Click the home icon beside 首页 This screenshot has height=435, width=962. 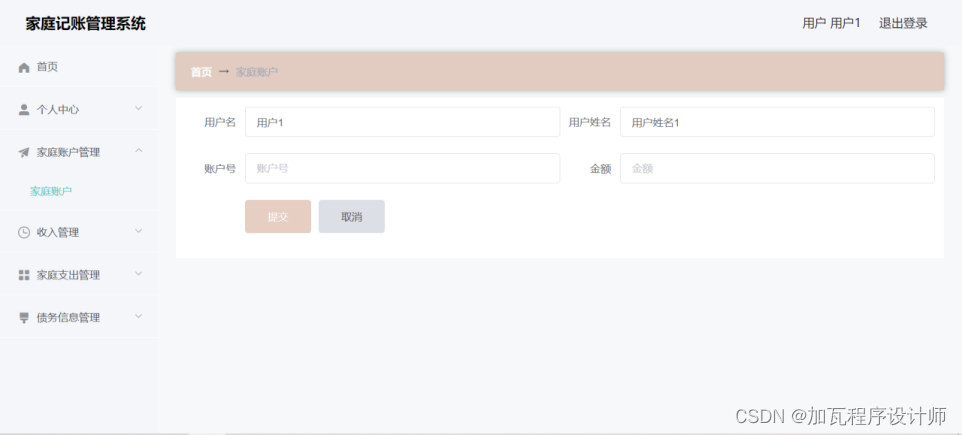[24, 67]
